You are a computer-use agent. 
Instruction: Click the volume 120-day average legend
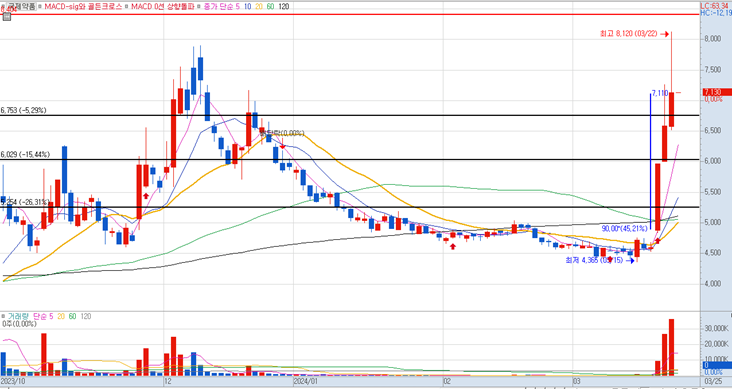click(85, 316)
